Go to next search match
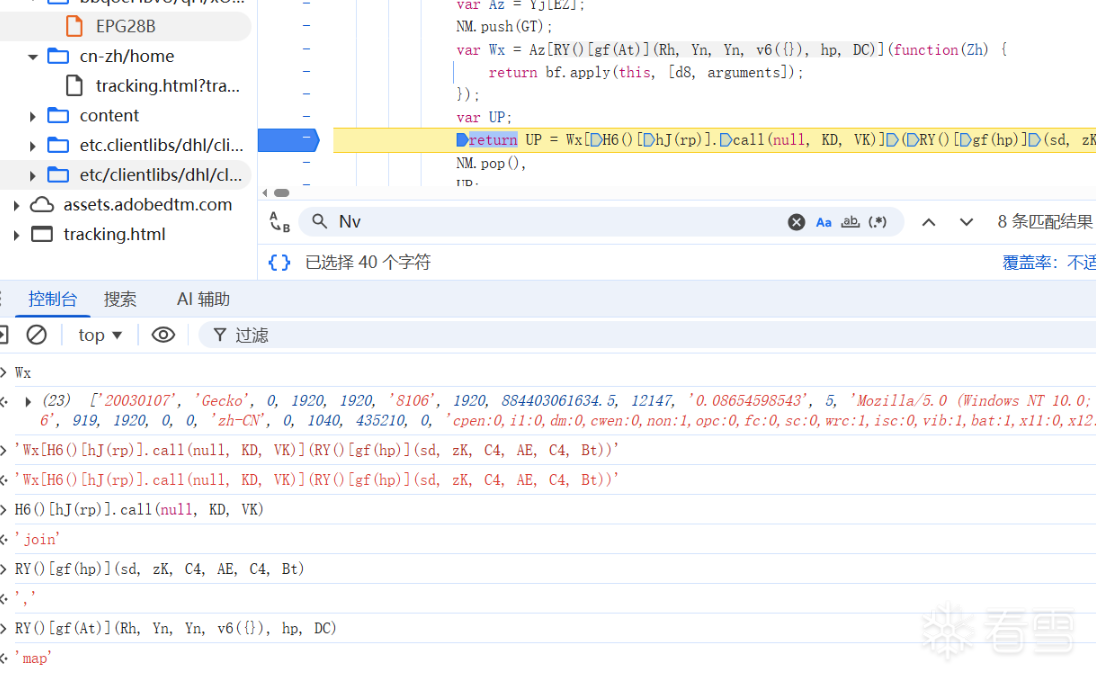The image size is (1096, 684). [966, 222]
